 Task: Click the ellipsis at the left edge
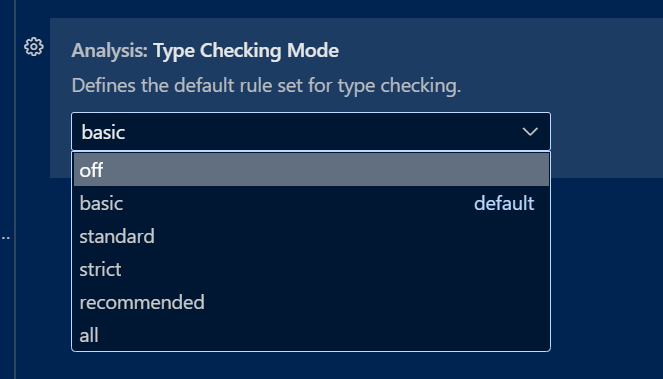point(5,238)
